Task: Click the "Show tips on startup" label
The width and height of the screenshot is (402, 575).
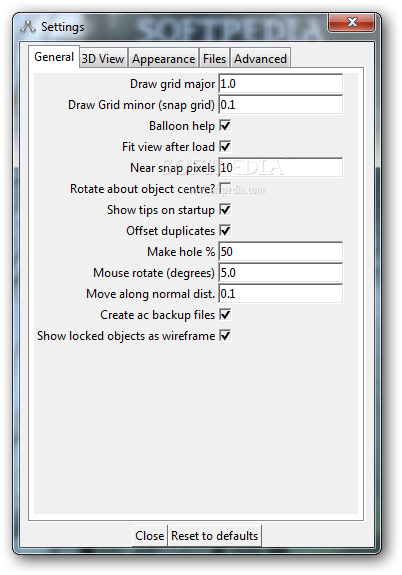Action: pos(161,210)
